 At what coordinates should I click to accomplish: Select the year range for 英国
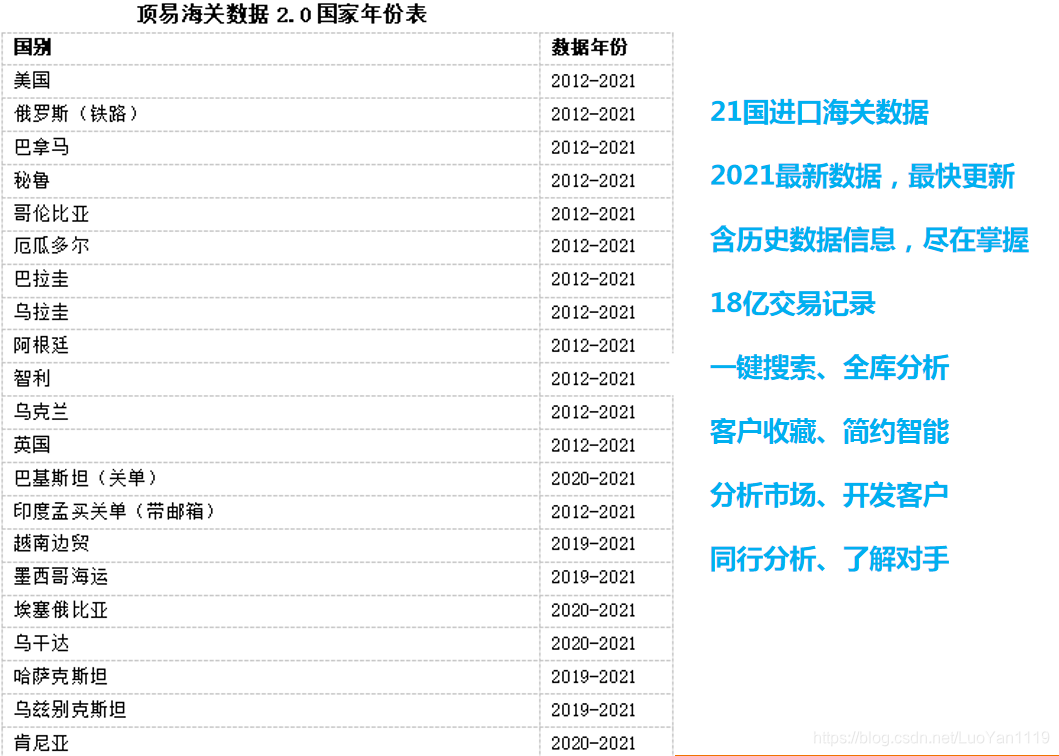tap(593, 445)
